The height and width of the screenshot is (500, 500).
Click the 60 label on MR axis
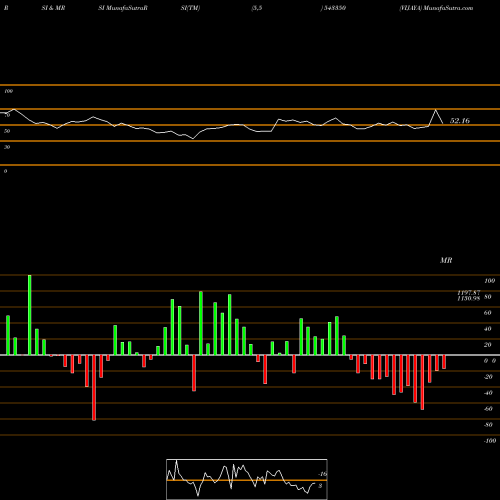click(x=487, y=313)
